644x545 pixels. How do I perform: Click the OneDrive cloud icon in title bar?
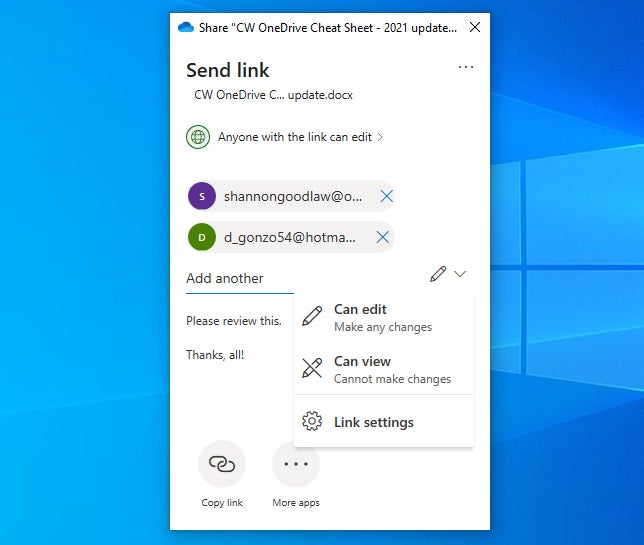pyautogui.click(x=186, y=28)
